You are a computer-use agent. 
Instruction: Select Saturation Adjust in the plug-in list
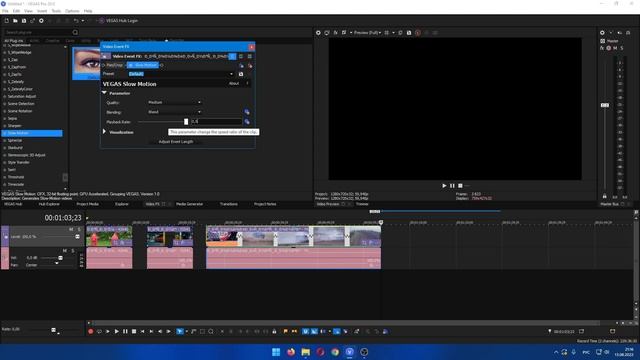[22, 96]
